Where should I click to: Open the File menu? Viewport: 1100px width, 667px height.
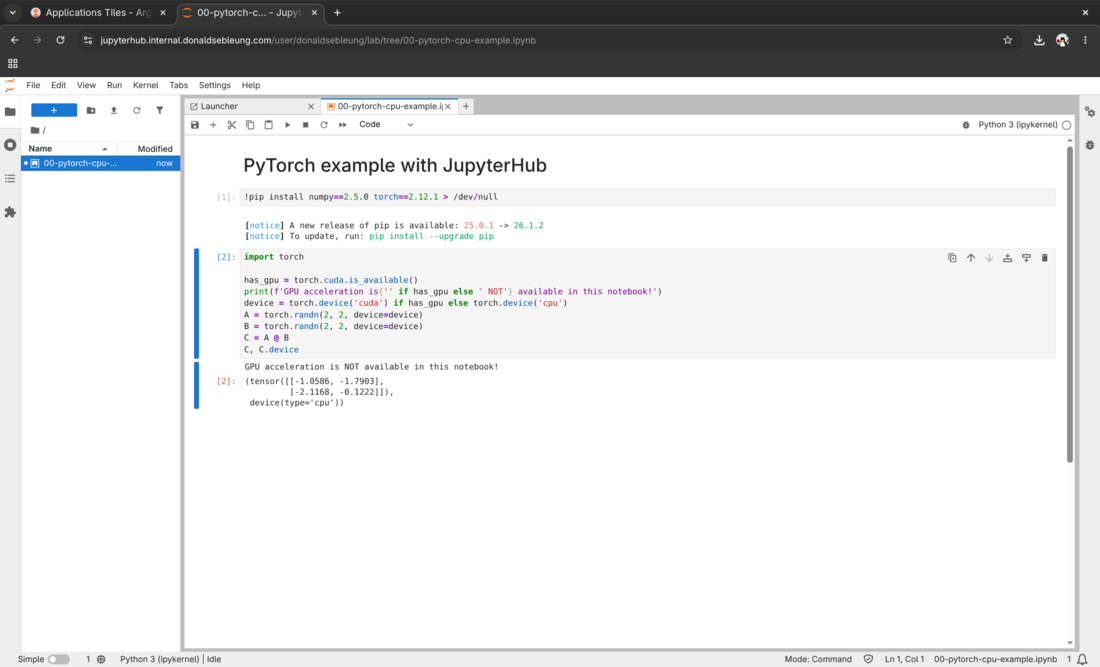pyautogui.click(x=33, y=86)
